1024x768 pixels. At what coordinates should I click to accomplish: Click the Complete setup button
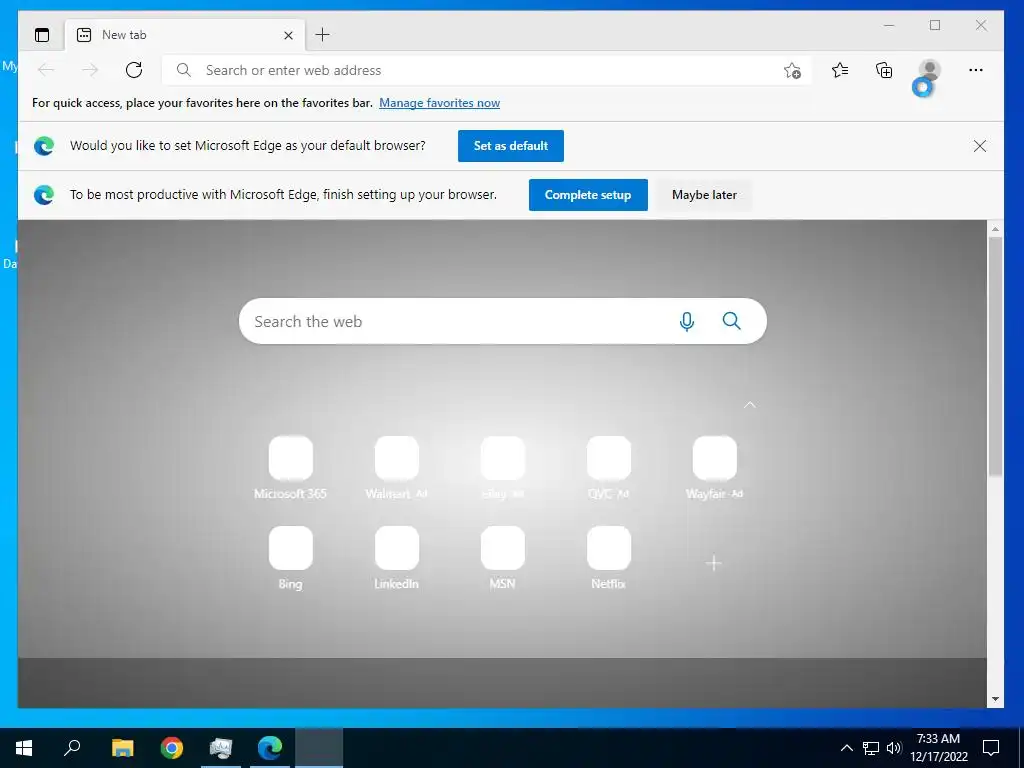588,195
